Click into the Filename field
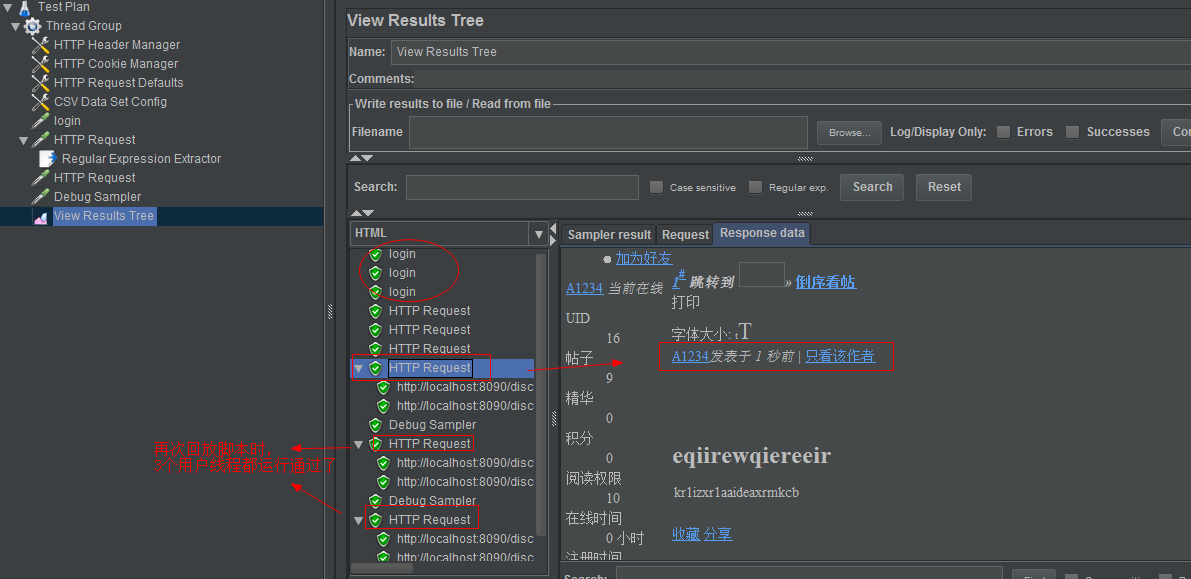This screenshot has width=1191, height=579. (x=608, y=132)
